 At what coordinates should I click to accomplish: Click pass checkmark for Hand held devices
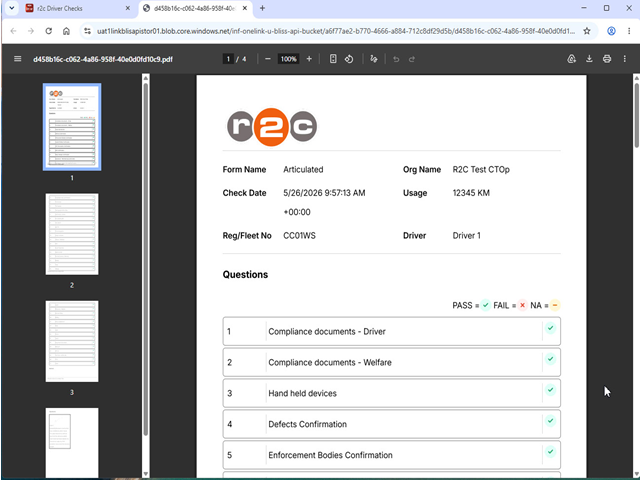(550, 390)
